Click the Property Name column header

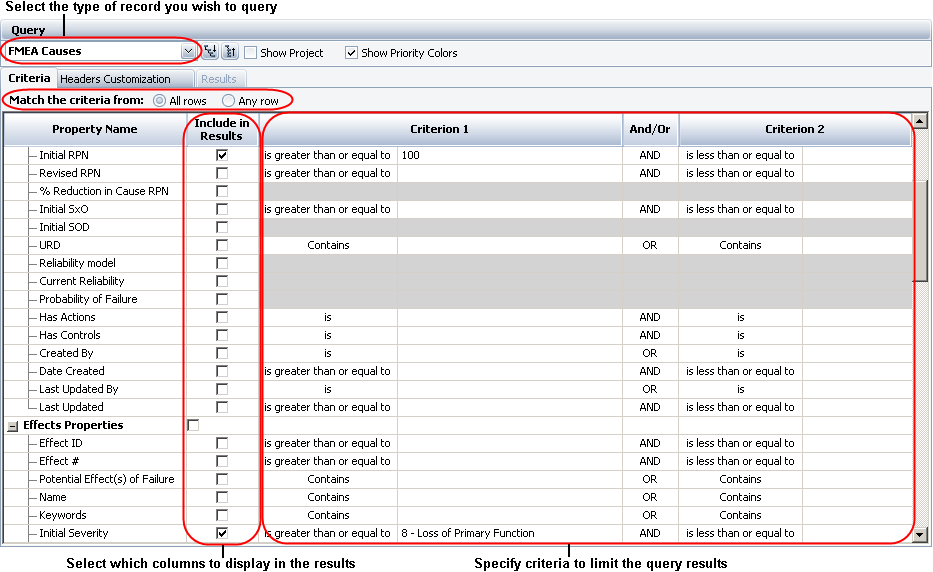[x=94, y=129]
